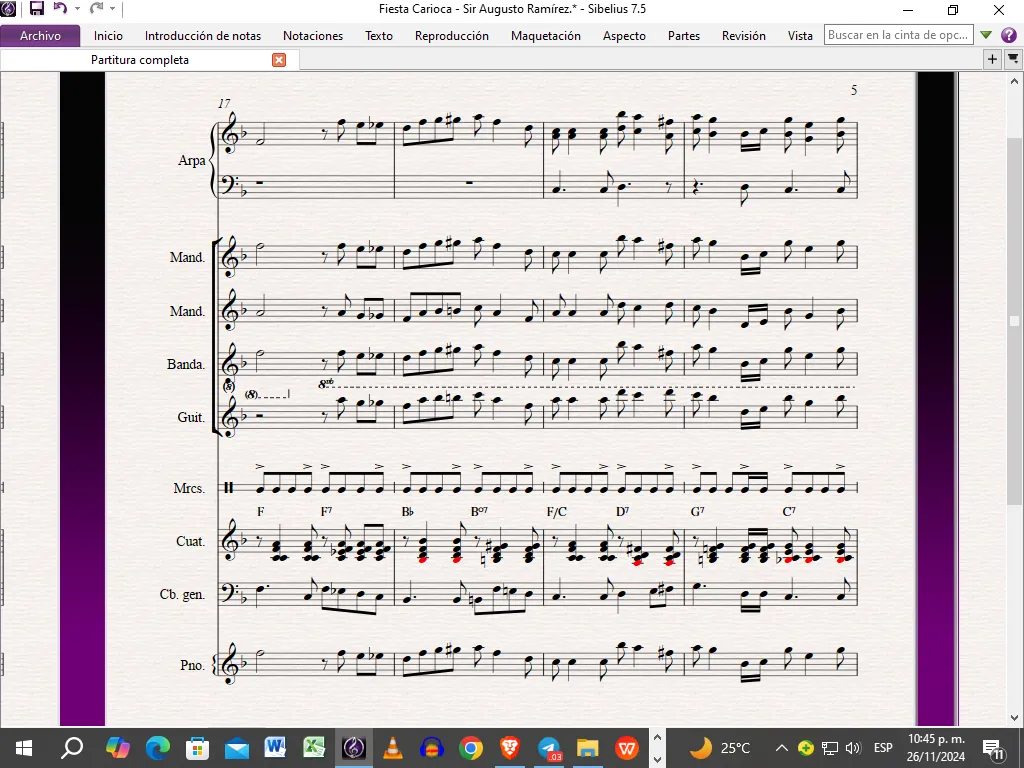Close the Partitura completa tab
Screen dimensions: 1024x768
[279, 60]
